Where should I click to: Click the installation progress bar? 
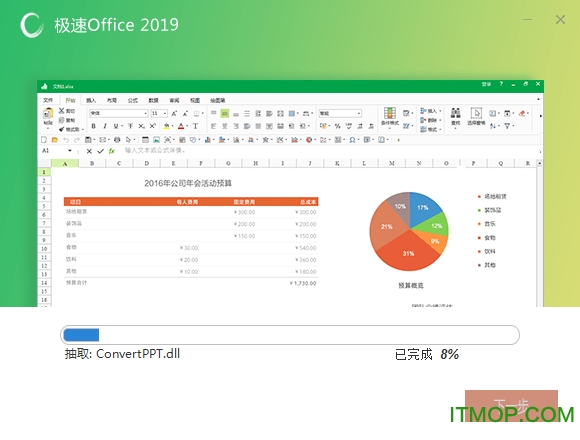290,335
